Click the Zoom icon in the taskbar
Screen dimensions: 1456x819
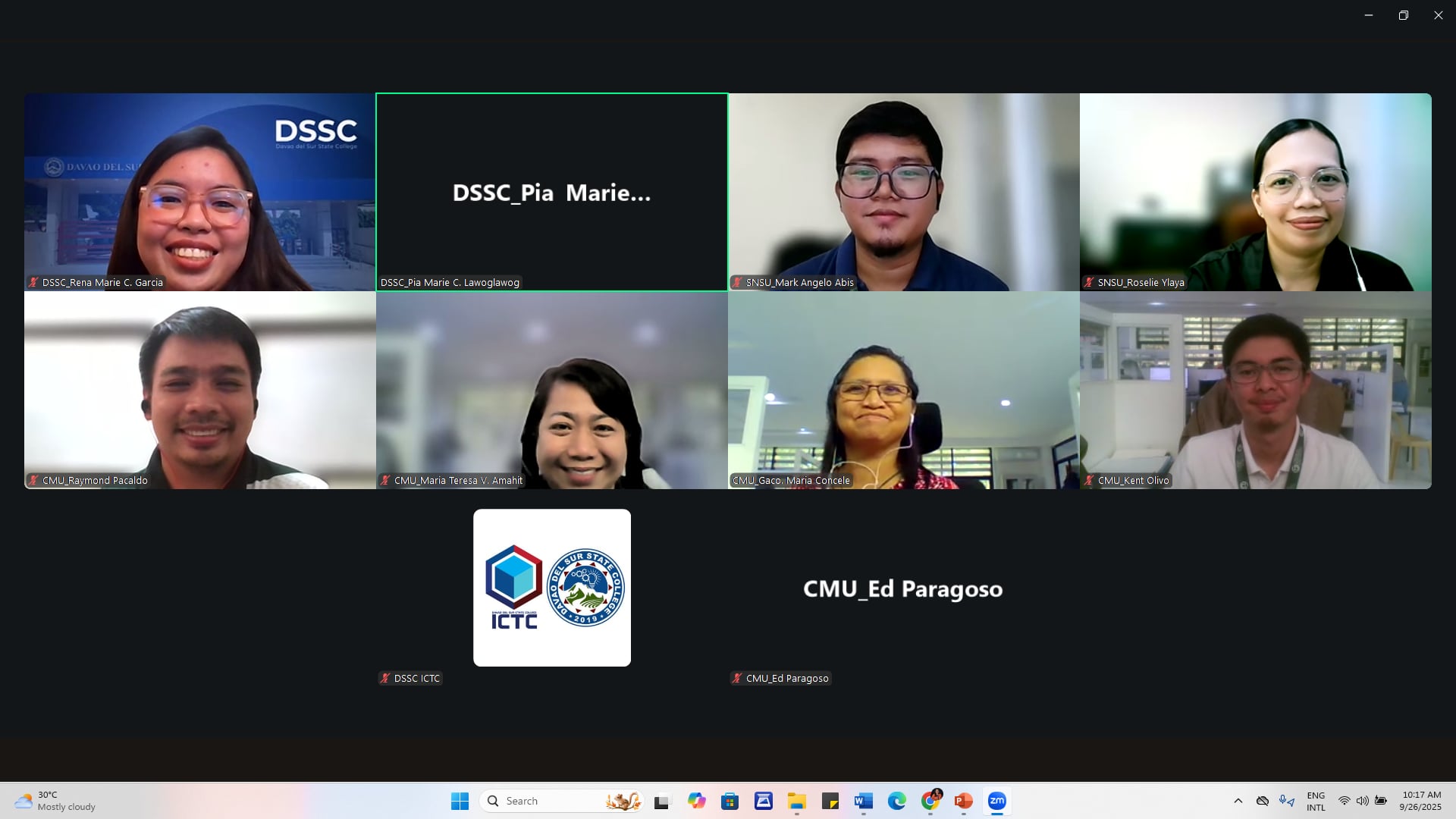(996, 801)
